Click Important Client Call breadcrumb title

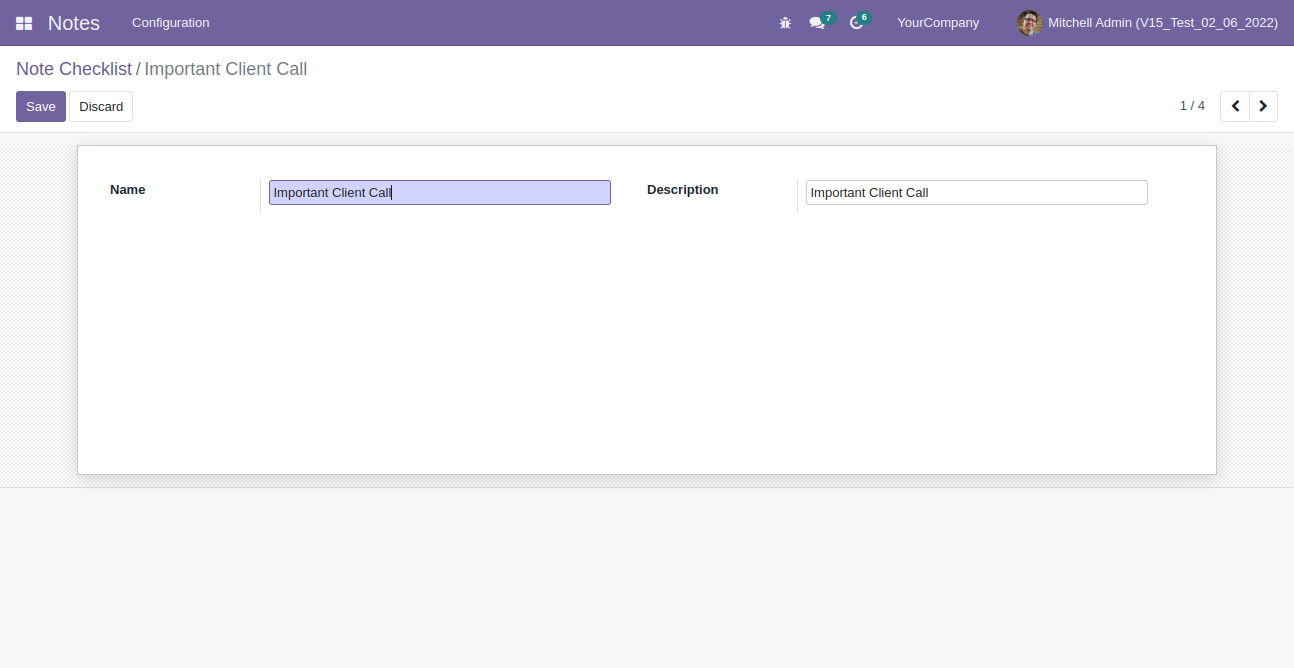[225, 69]
